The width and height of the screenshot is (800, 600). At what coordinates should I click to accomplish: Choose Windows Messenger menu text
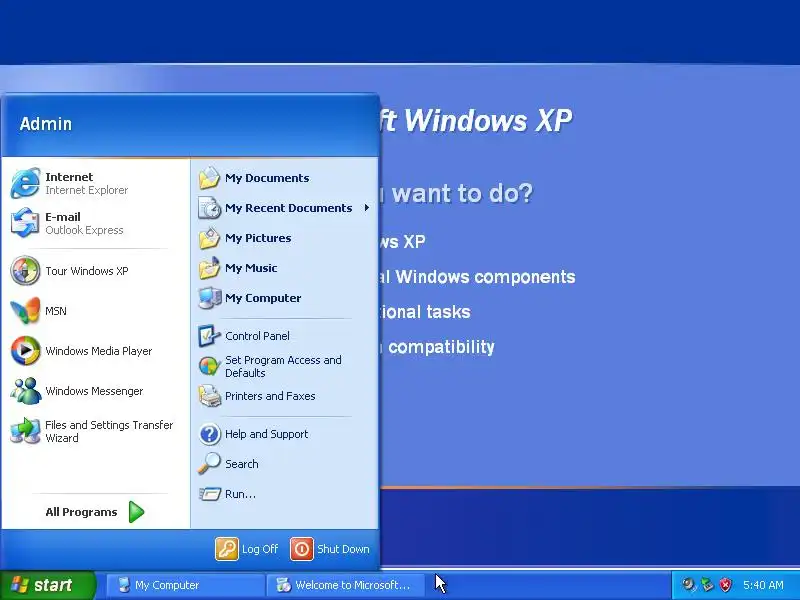click(94, 391)
